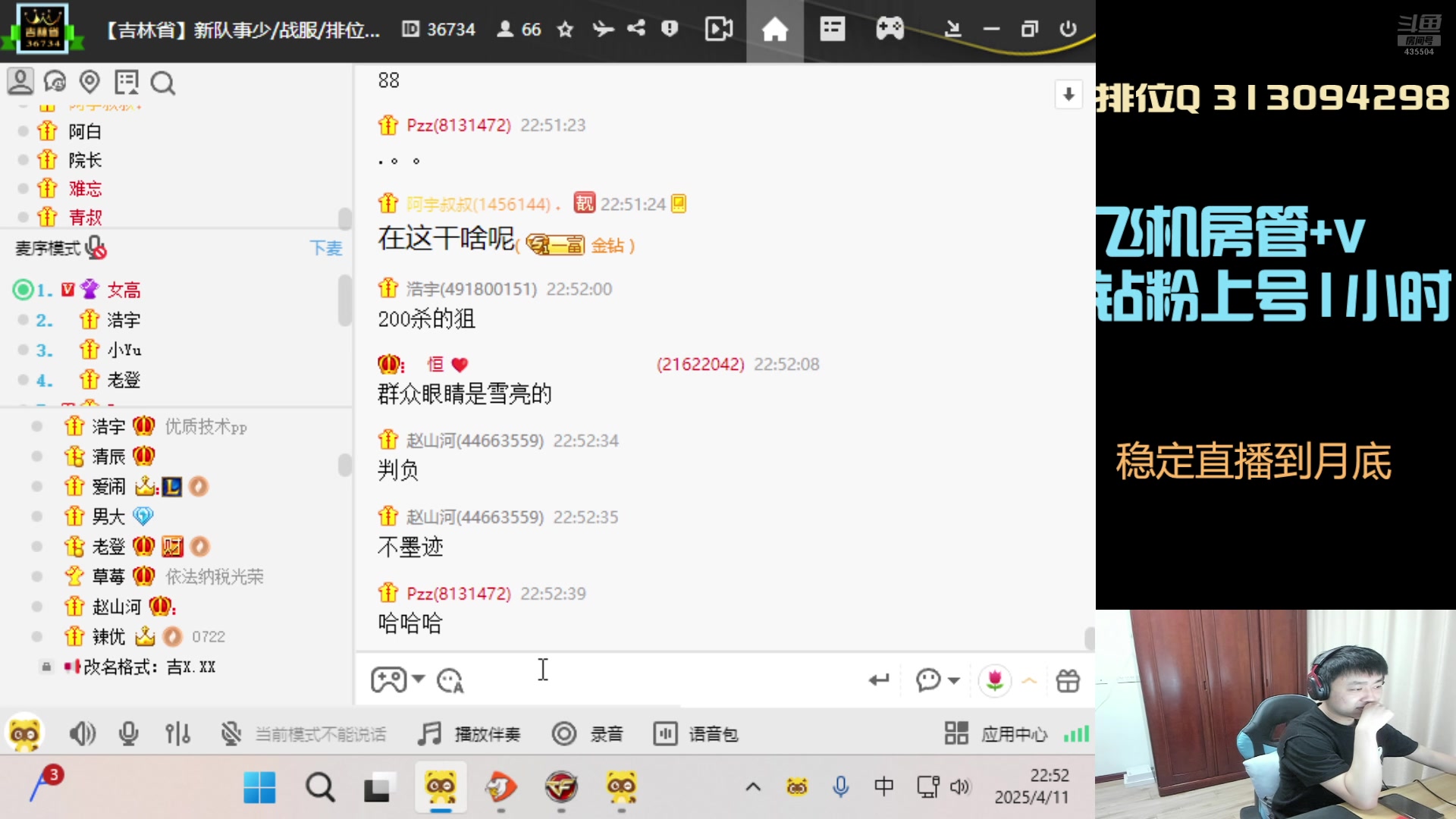Screen dimensions: 1456x819
Task: Select 浩宇 second in mic queue
Action: coord(123,320)
